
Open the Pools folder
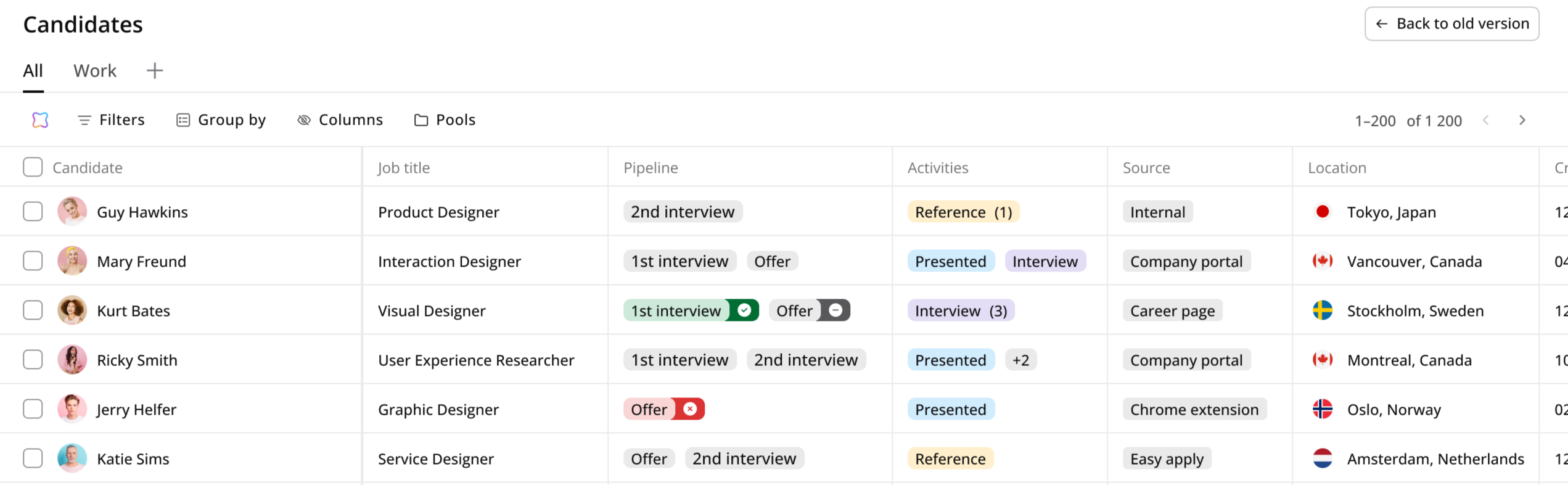coord(445,120)
